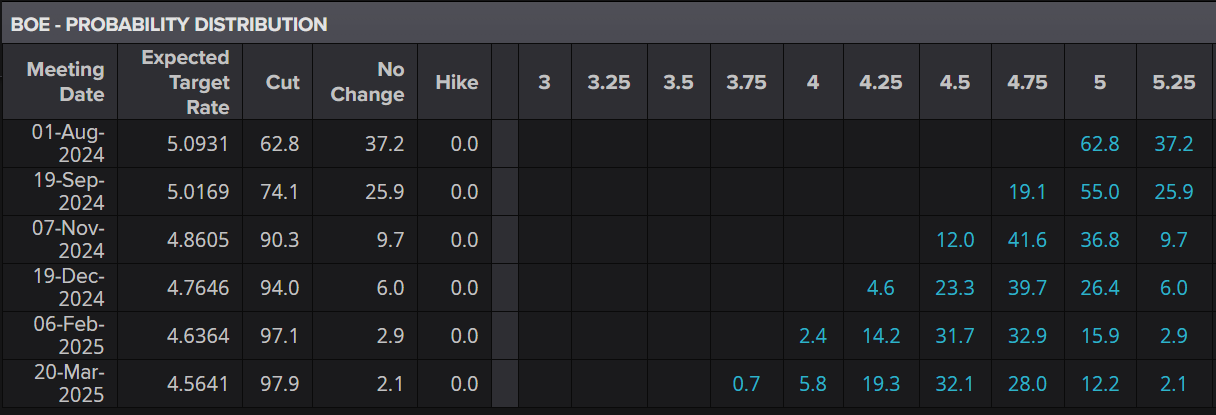Select the 01-Aug-2024 meeting date row

click(68, 144)
